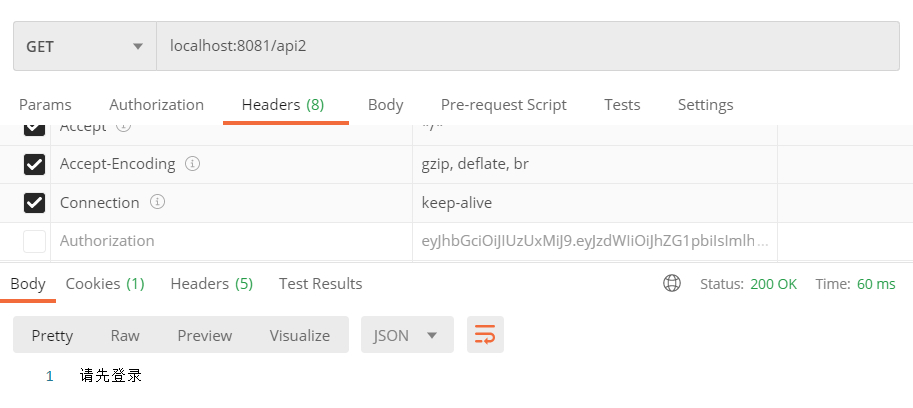Image resolution: width=913 pixels, height=408 pixels.
Task: Click info icon beside Accept header
Action: pos(123,126)
